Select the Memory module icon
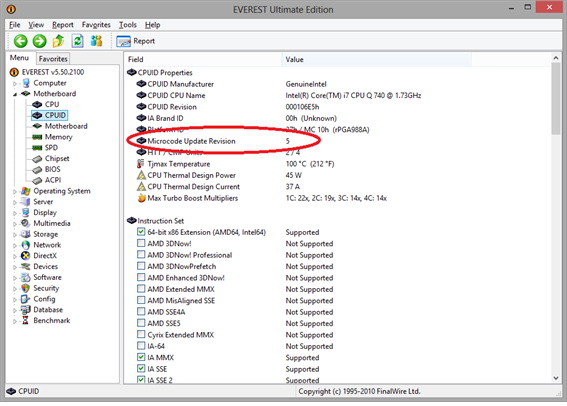 click(37, 137)
